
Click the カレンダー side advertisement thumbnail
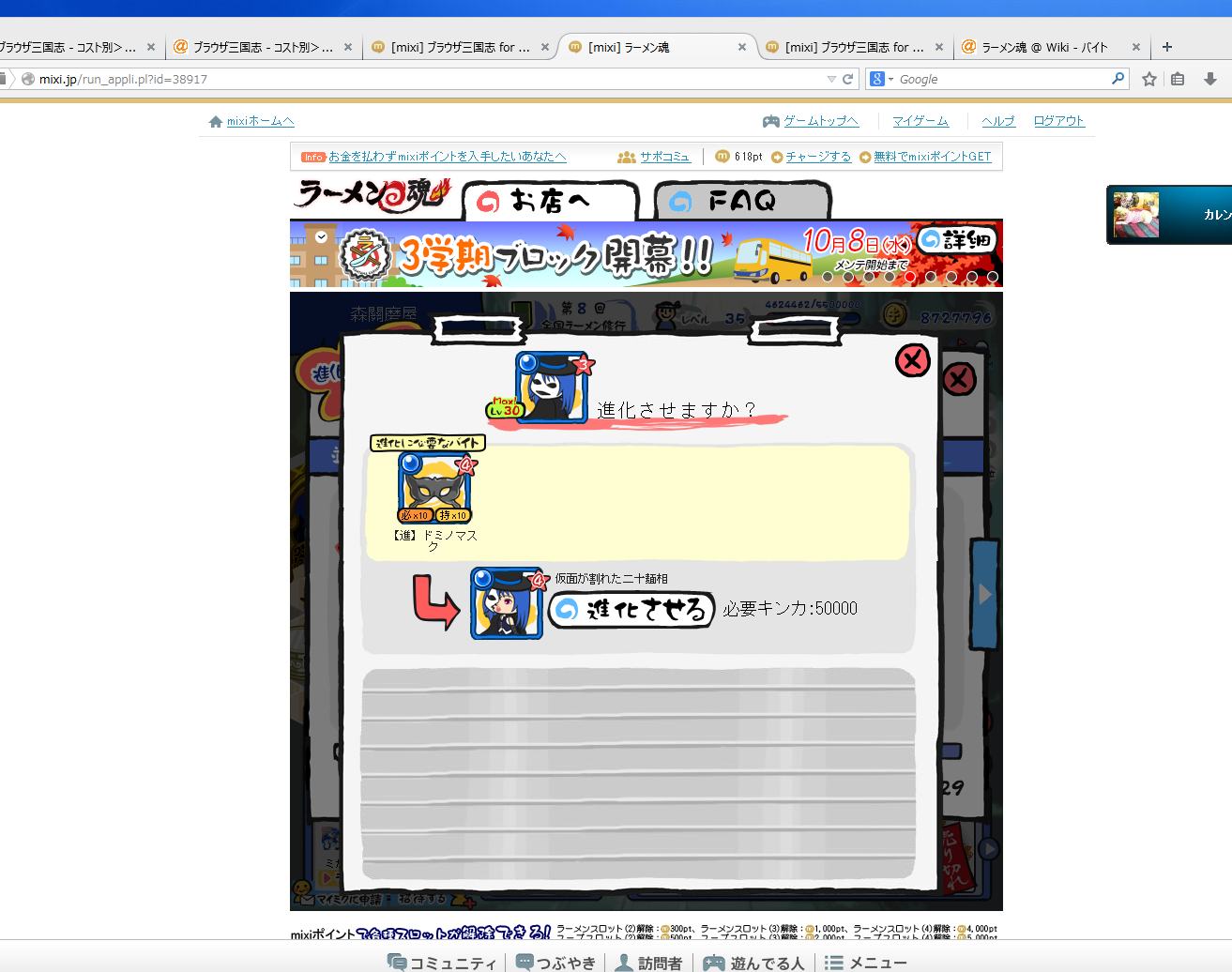(1136, 215)
